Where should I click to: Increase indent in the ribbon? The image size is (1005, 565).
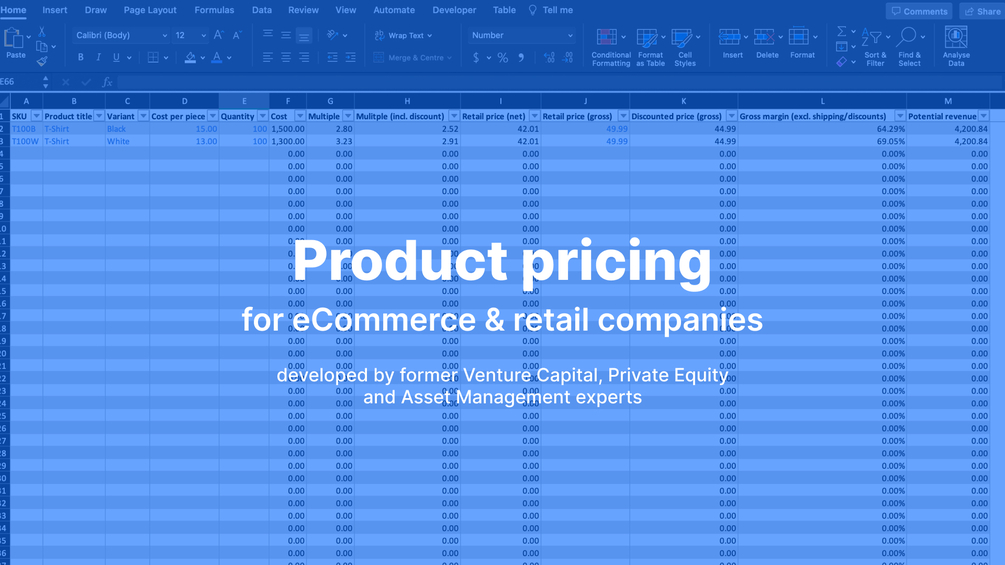[351, 58]
